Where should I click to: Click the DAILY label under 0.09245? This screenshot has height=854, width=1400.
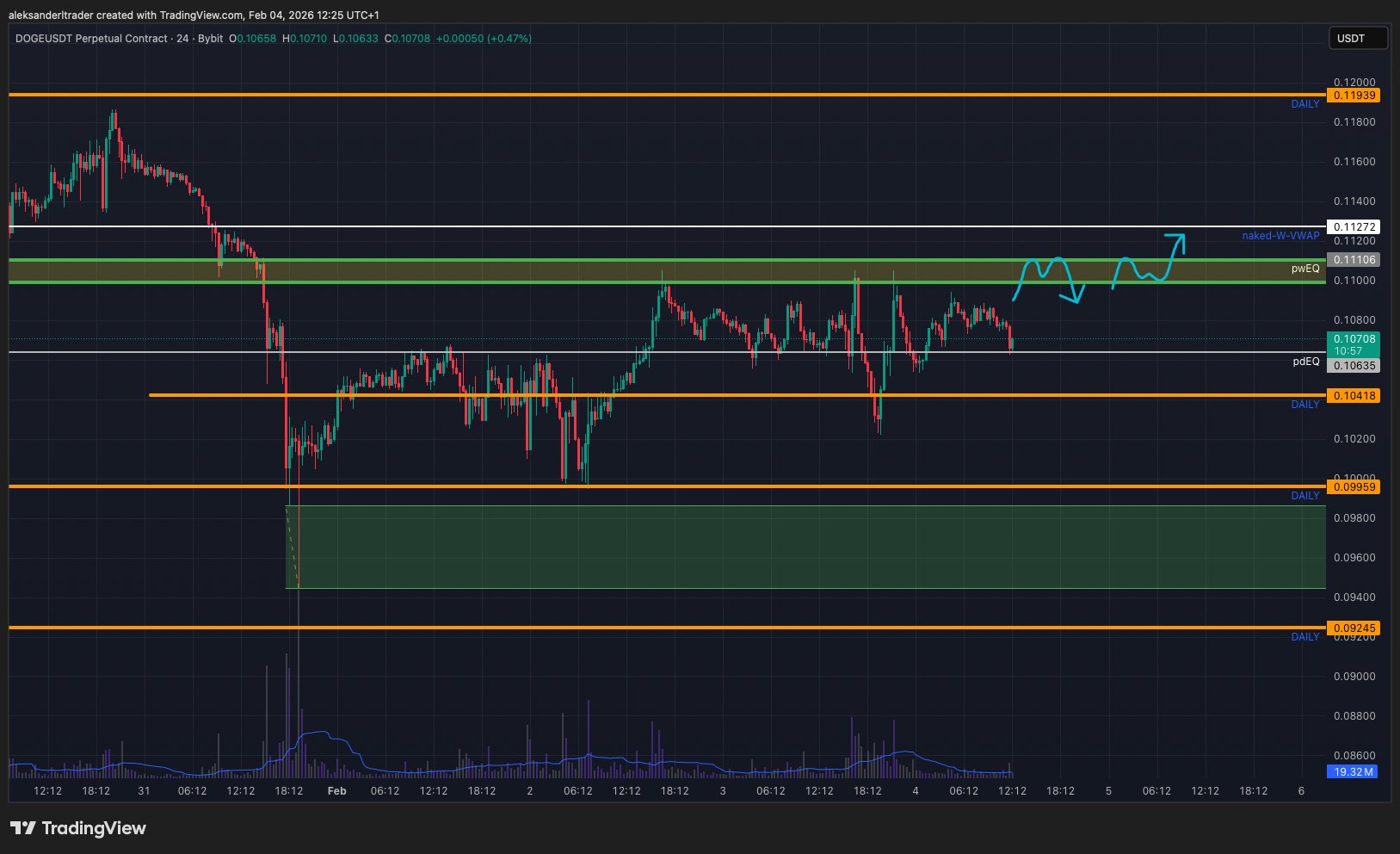(1305, 637)
